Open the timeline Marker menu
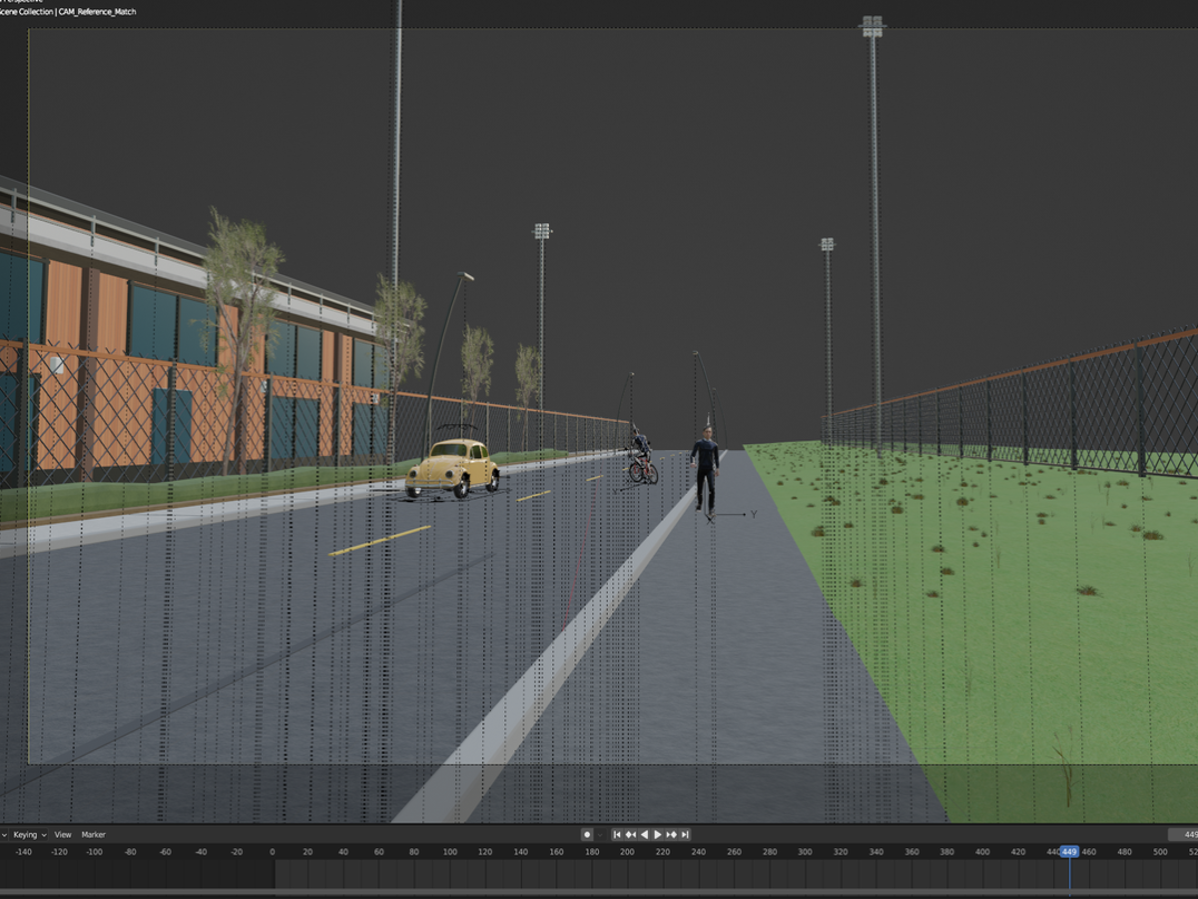This screenshot has width=1198, height=899. point(93,835)
